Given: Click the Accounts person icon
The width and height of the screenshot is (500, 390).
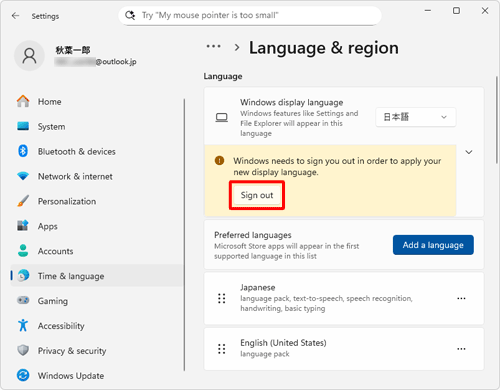Looking at the screenshot, I should point(23,251).
